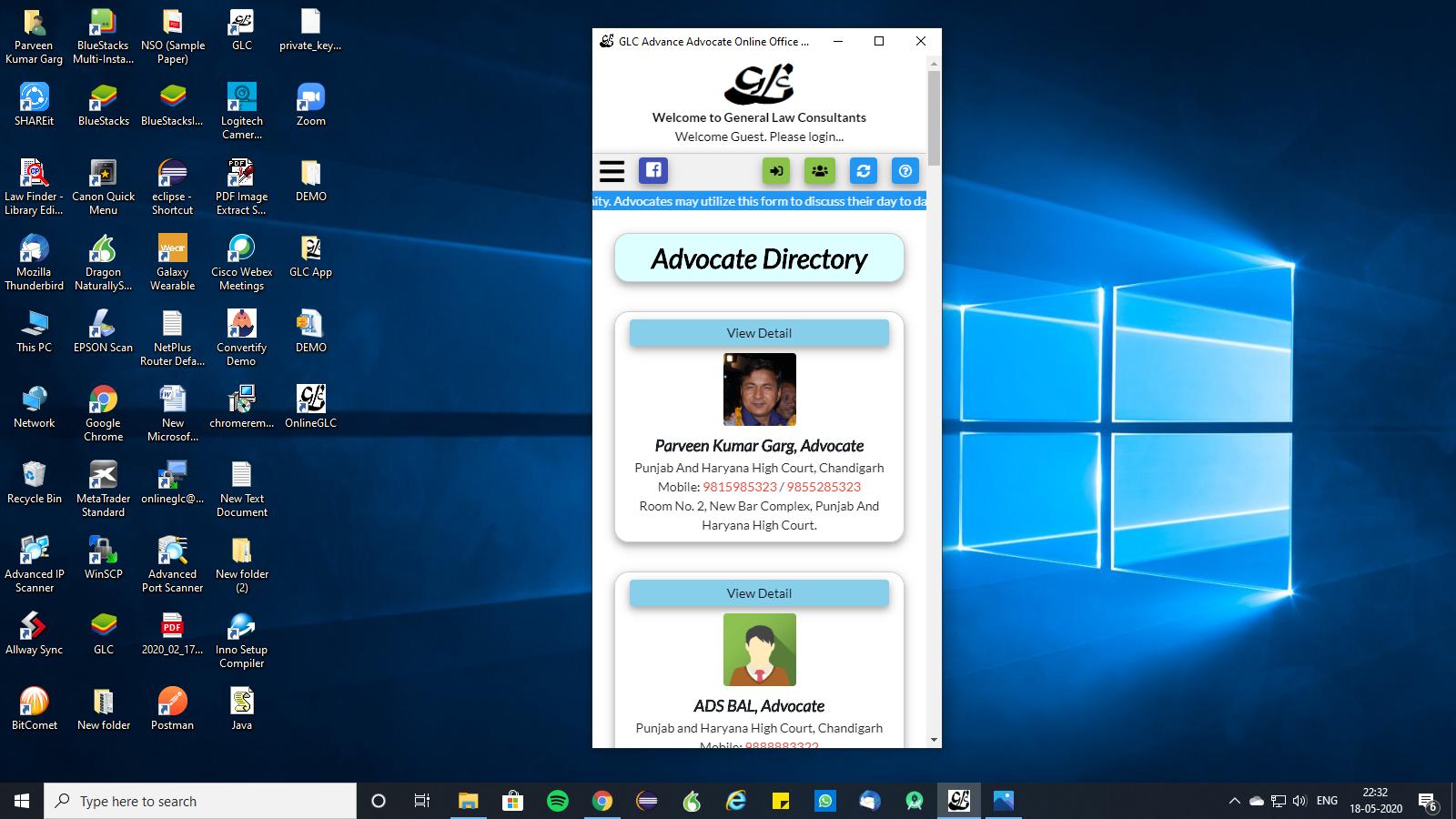The image size is (1456, 819).
Task: Select the private_key file on desktop
Action: pyautogui.click(x=310, y=28)
